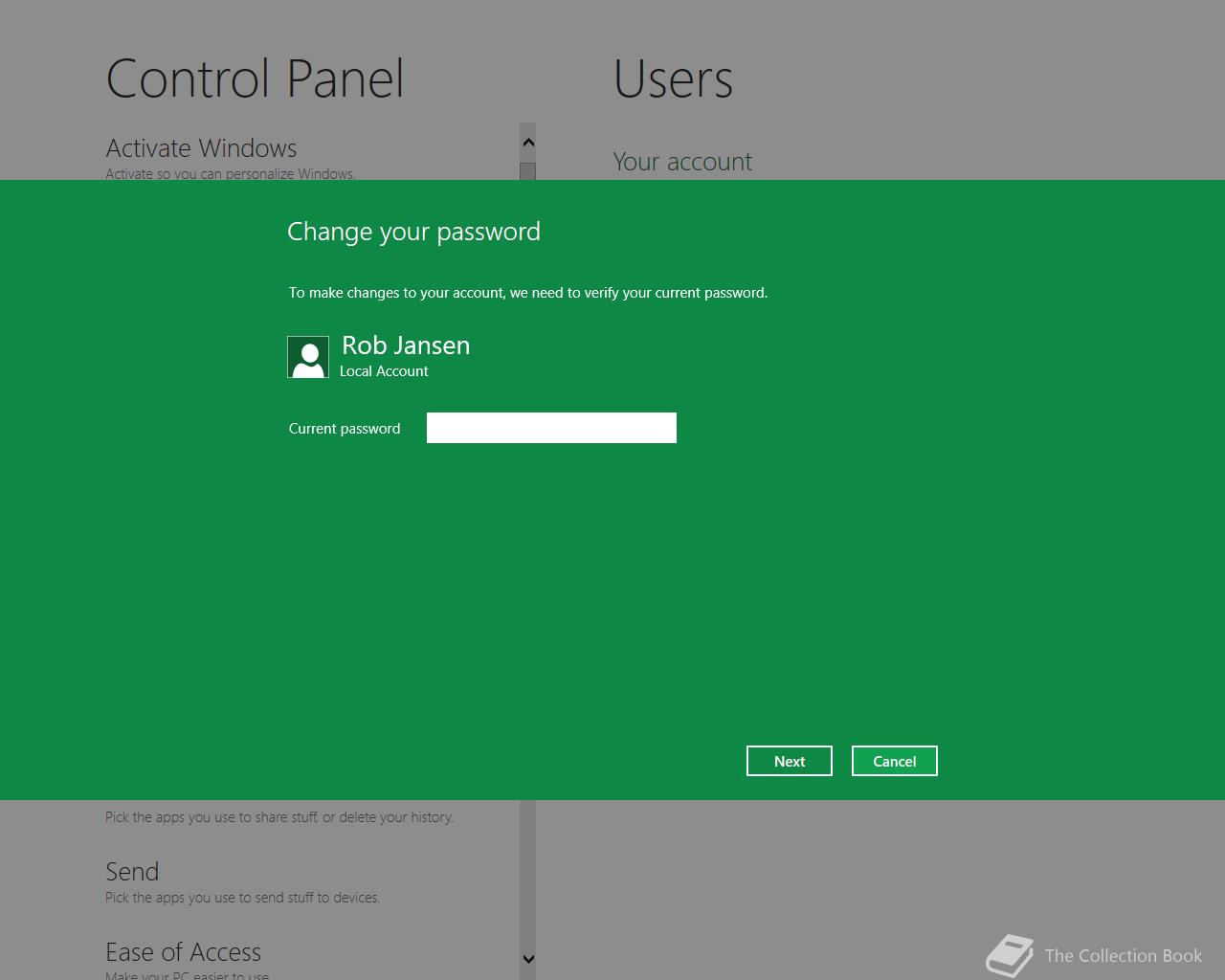Click 'Pick the apps you use to send stuff' description
1225x980 pixels.
pos(242,898)
